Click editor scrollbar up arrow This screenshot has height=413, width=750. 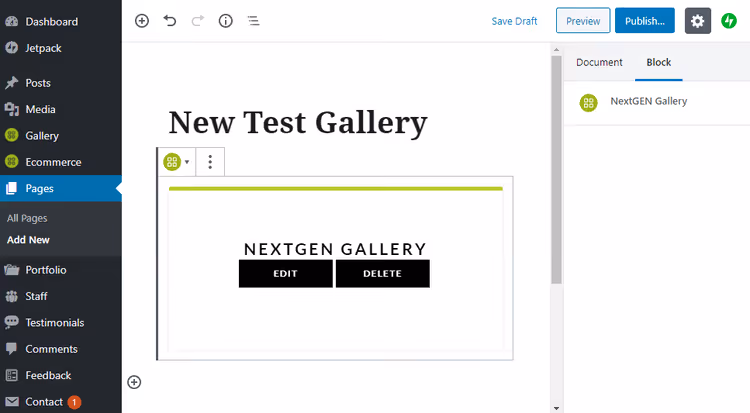556,49
